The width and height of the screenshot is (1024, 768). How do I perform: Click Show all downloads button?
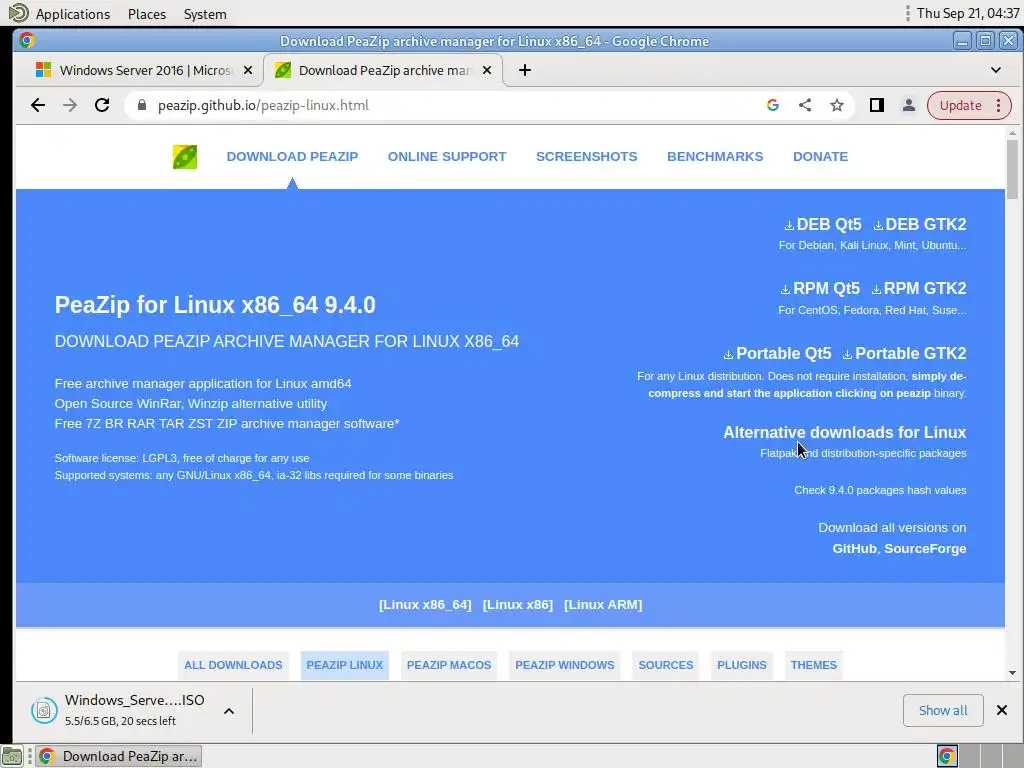[x=943, y=710]
